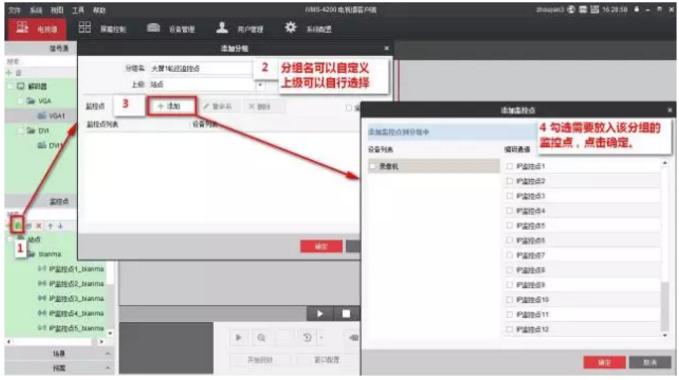Select IP监控点2_bianma camera
The image size is (679, 380).
click(x=71, y=283)
